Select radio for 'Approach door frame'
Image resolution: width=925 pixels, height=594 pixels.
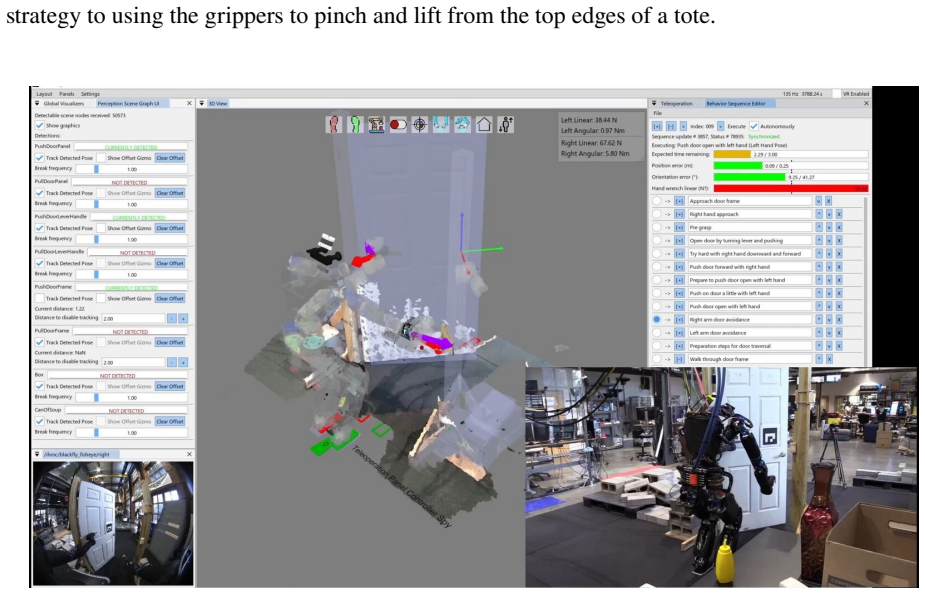tap(657, 201)
